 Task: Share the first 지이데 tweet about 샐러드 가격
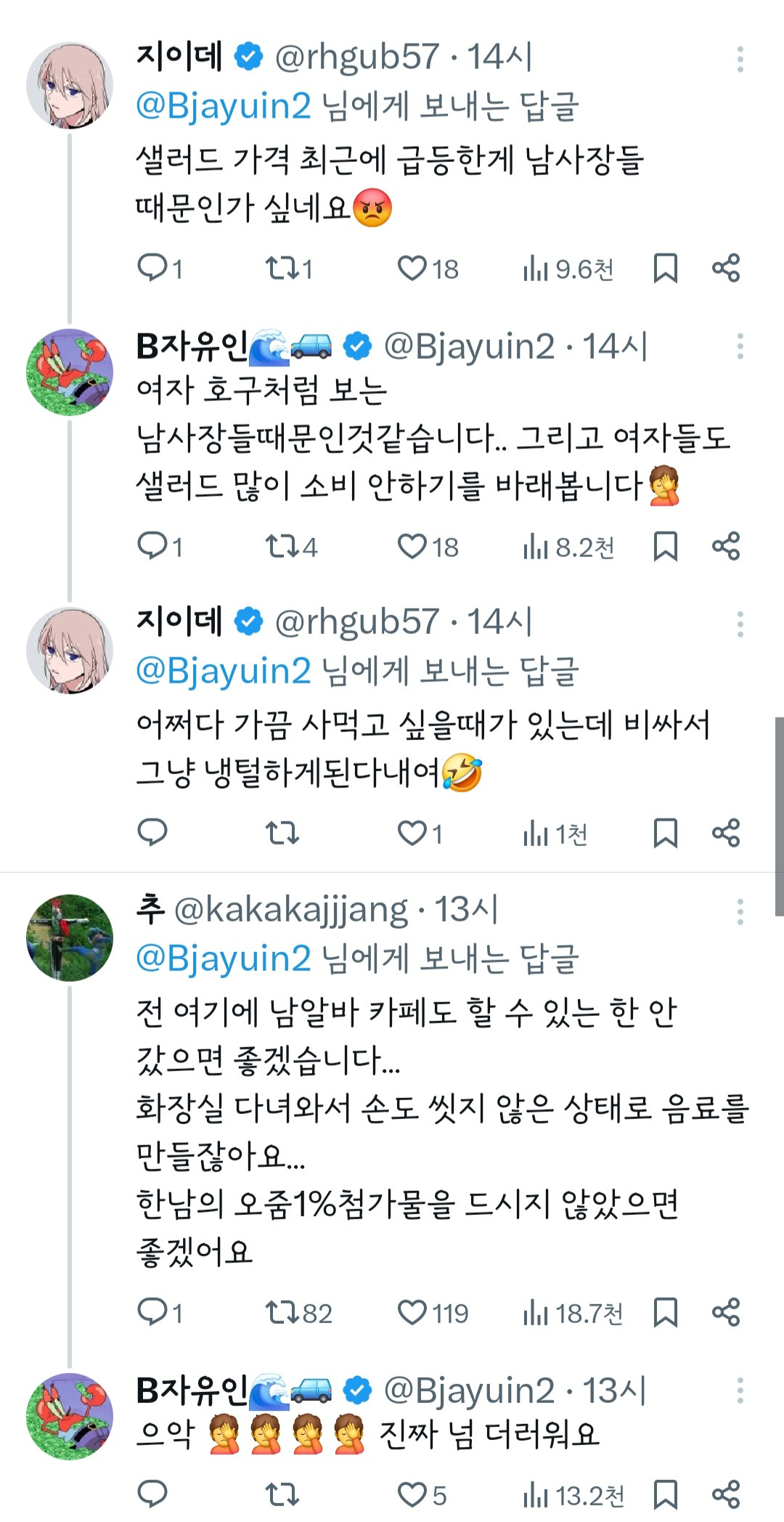(725, 269)
